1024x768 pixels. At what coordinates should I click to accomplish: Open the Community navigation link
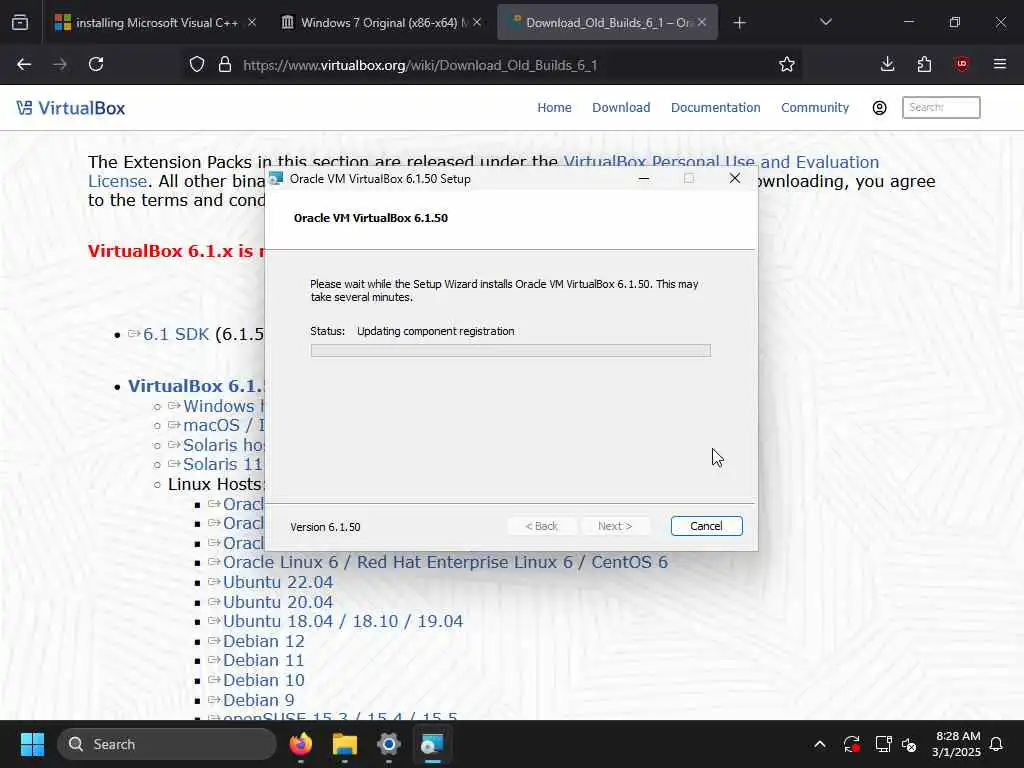[814, 108]
